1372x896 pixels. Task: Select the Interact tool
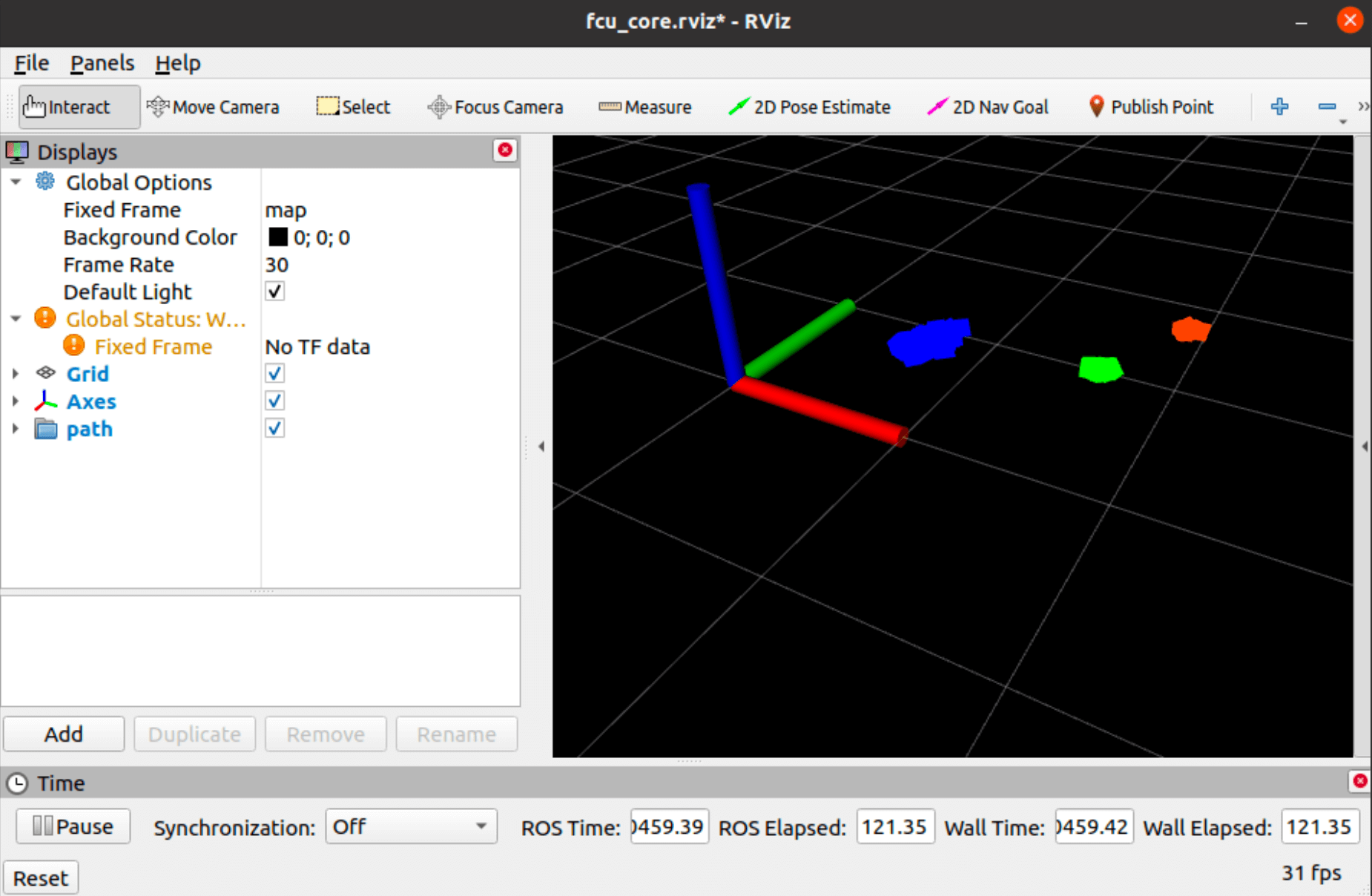pyautogui.click(x=78, y=108)
